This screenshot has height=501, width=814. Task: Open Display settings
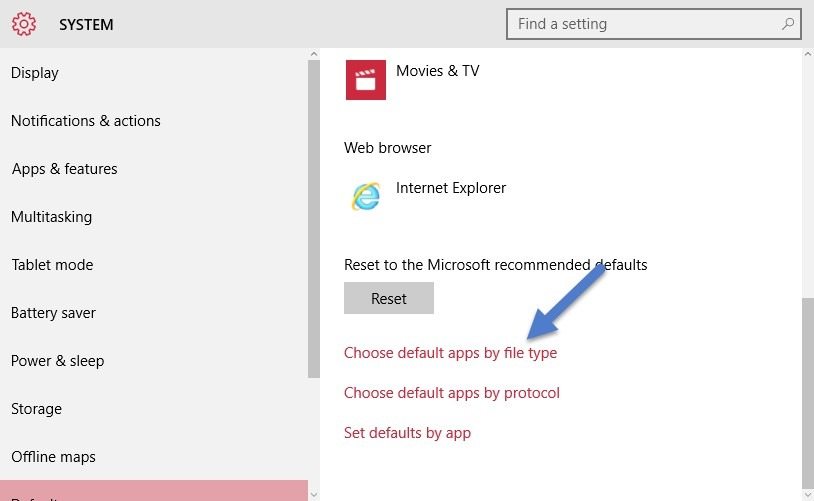[x=35, y=73]
